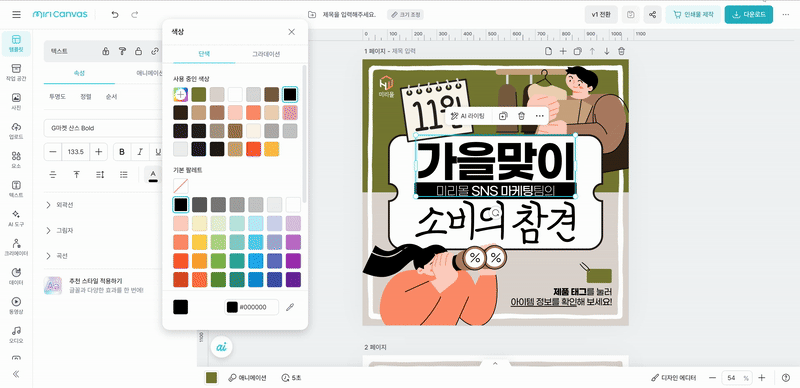Screen dimensions: 800x388
Task: Toggle bold formatting button
Action: point(121,152)
